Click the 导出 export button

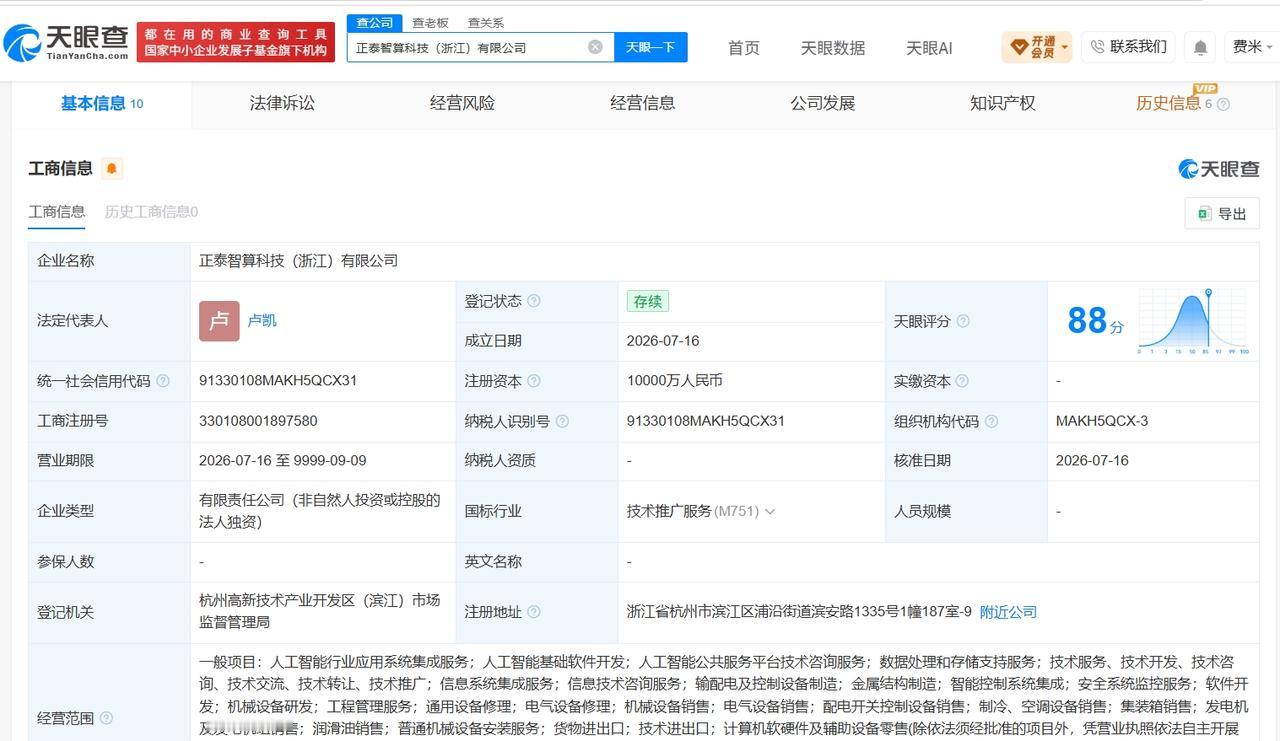[1222, 213]
